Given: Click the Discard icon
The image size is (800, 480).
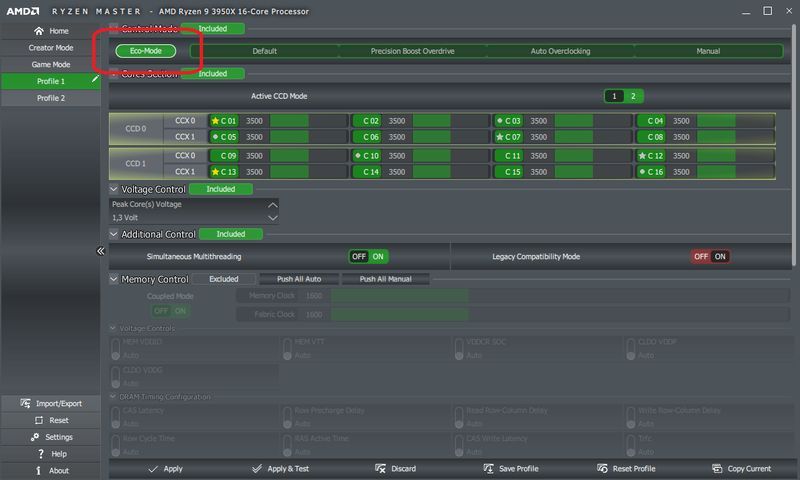Looking at the screenshot, I should pyautogui.click(x=380, y=468).
